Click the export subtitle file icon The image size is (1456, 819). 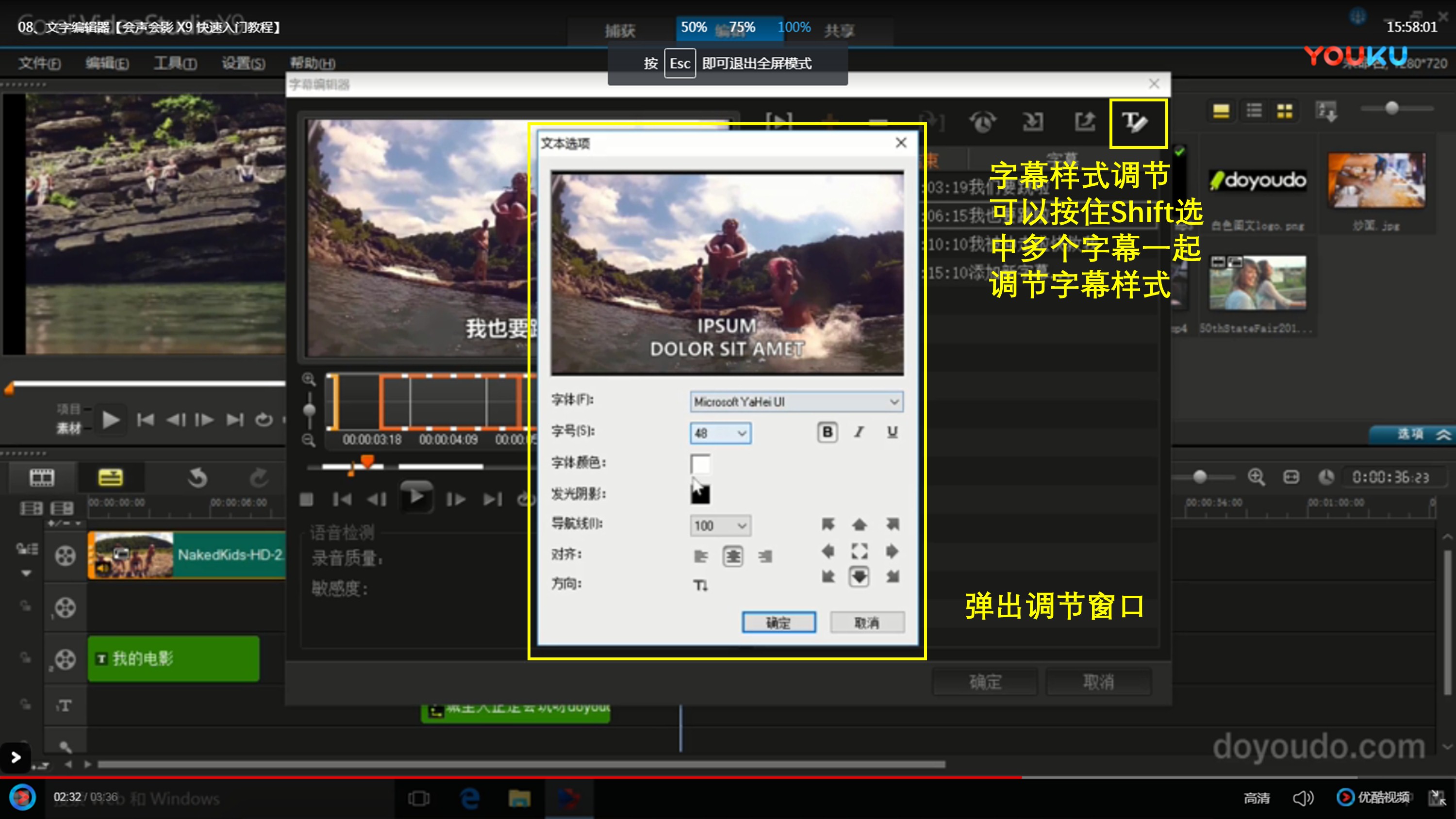(1085, 121)
